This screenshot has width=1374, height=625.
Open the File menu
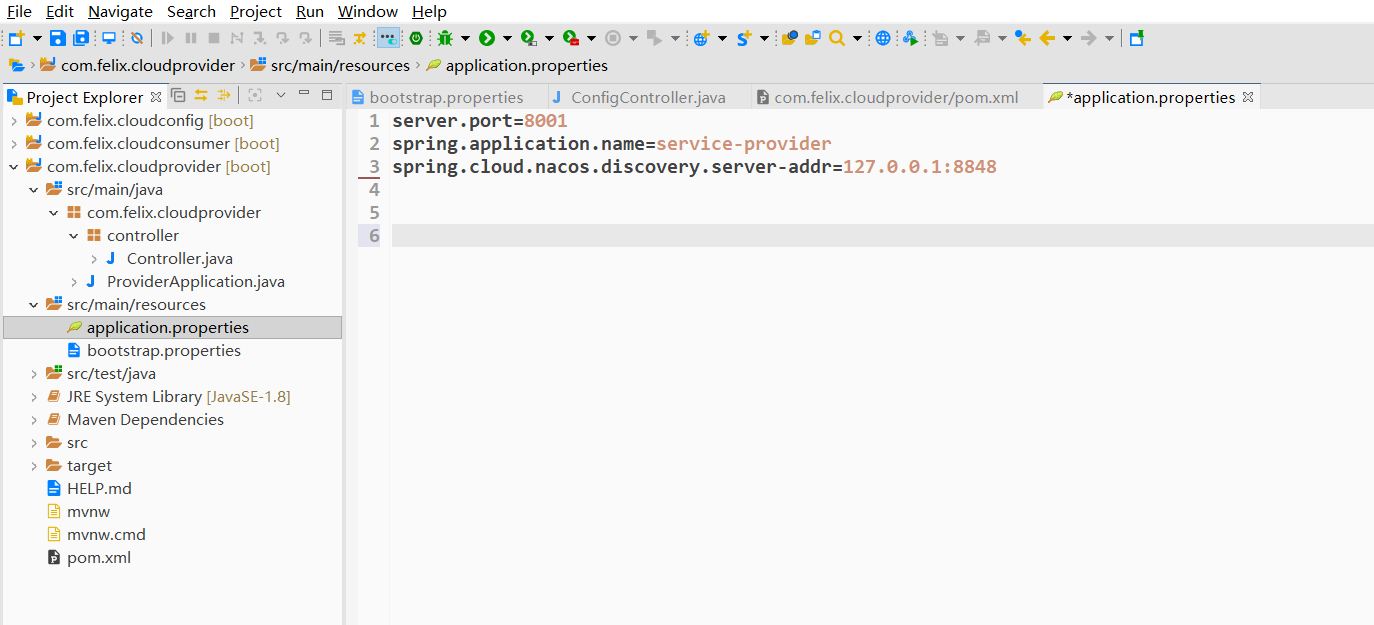click(19, 12)
